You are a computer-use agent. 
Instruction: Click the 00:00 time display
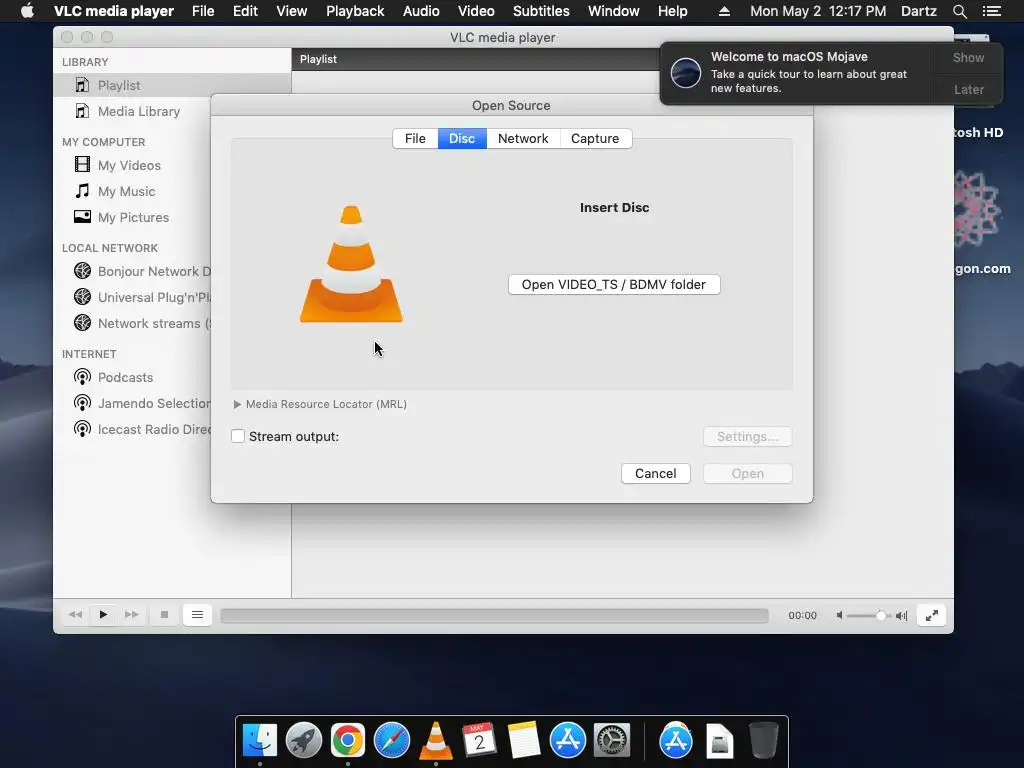(802, 616)
